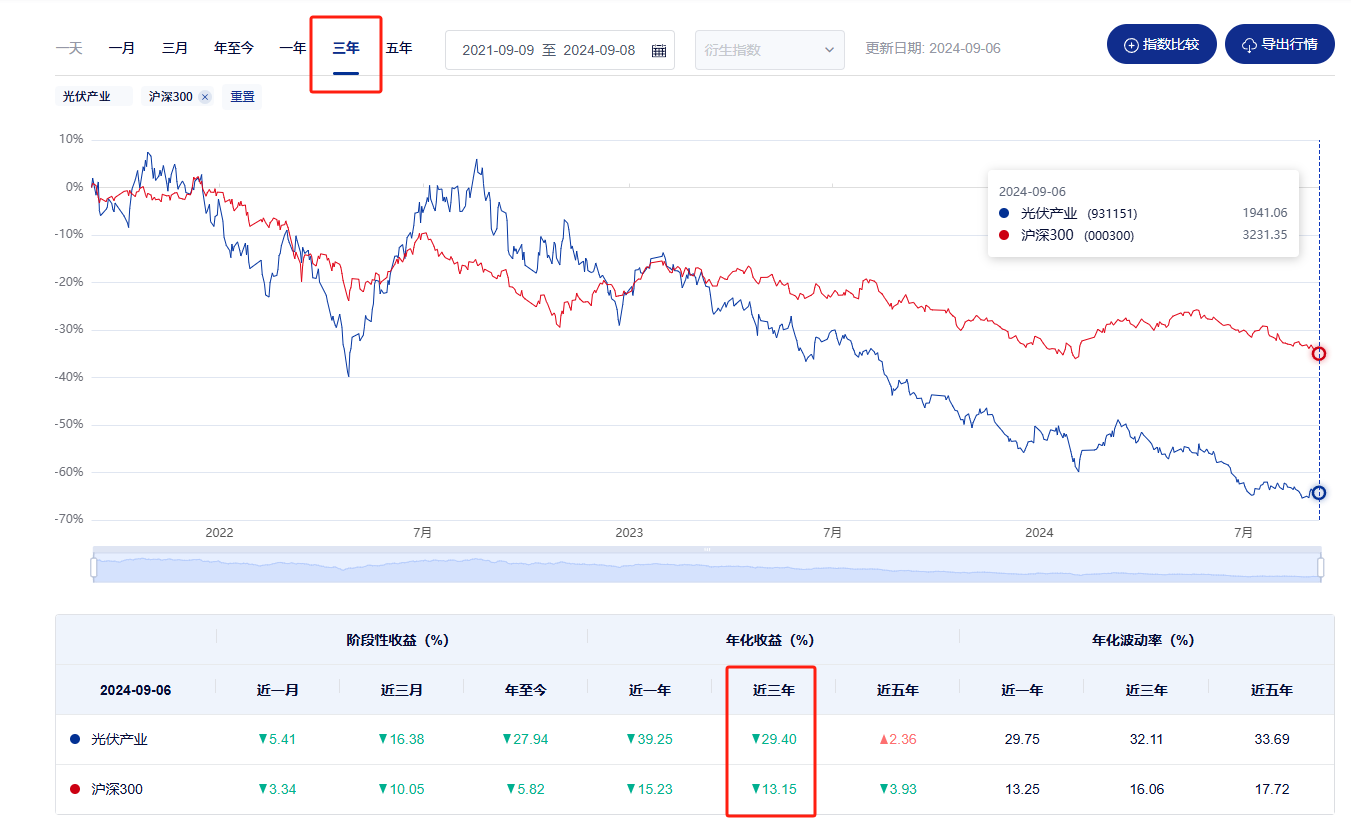This screenshot has width=1351, height=826.
Task: Click the blue endpoint marker on 光伏产业 line
Action: click(x=1318, y=492)
